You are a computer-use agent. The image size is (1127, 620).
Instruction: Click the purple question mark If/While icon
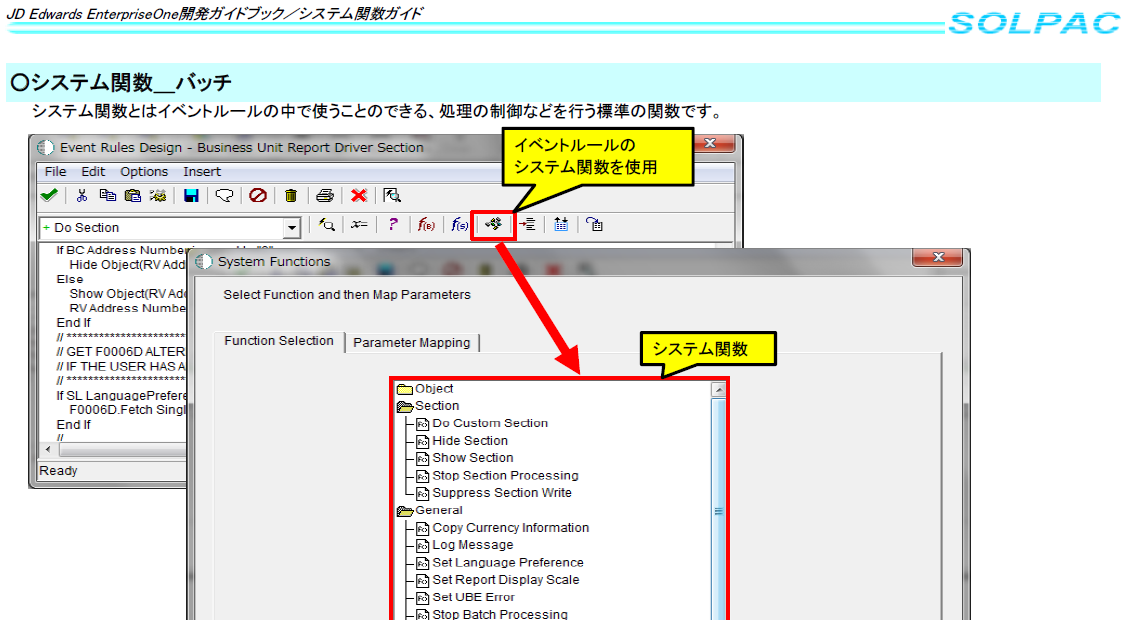pos(392,225)
